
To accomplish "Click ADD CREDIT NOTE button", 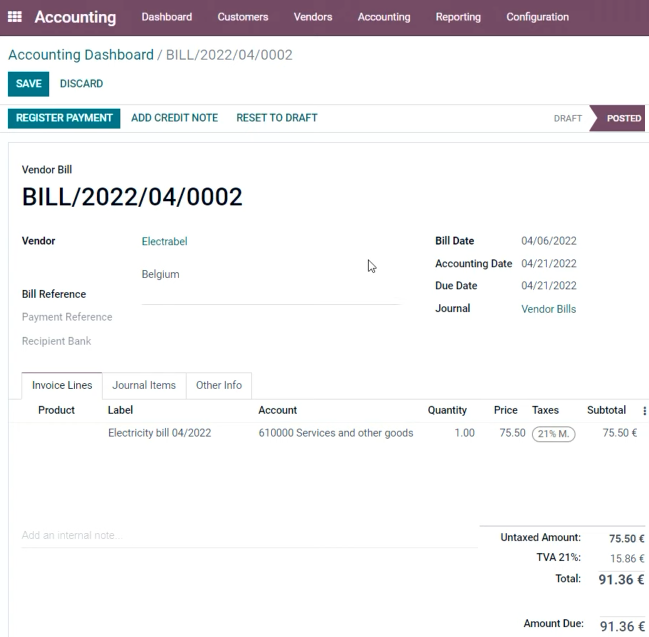I will click(175, 118).
